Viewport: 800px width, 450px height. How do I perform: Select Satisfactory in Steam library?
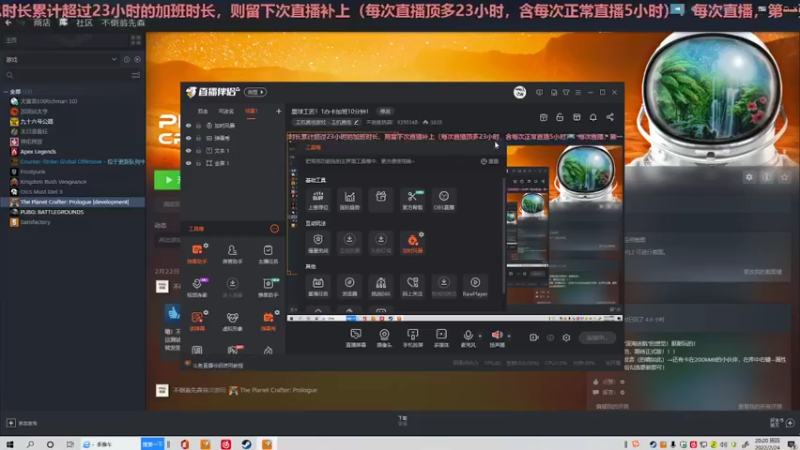tap(35, 222)
